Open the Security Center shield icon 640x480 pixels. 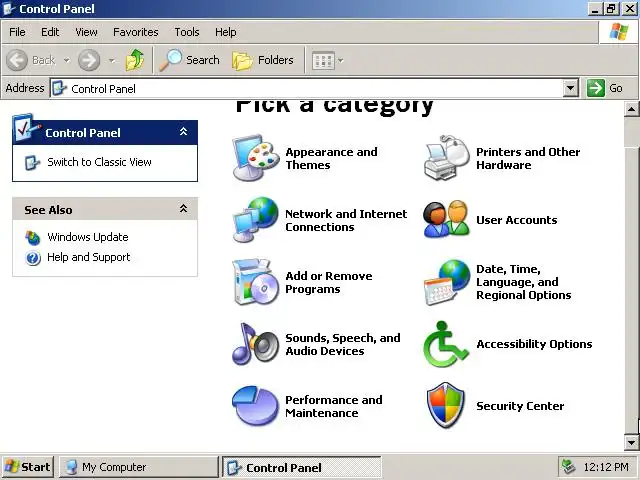(446, 405)
